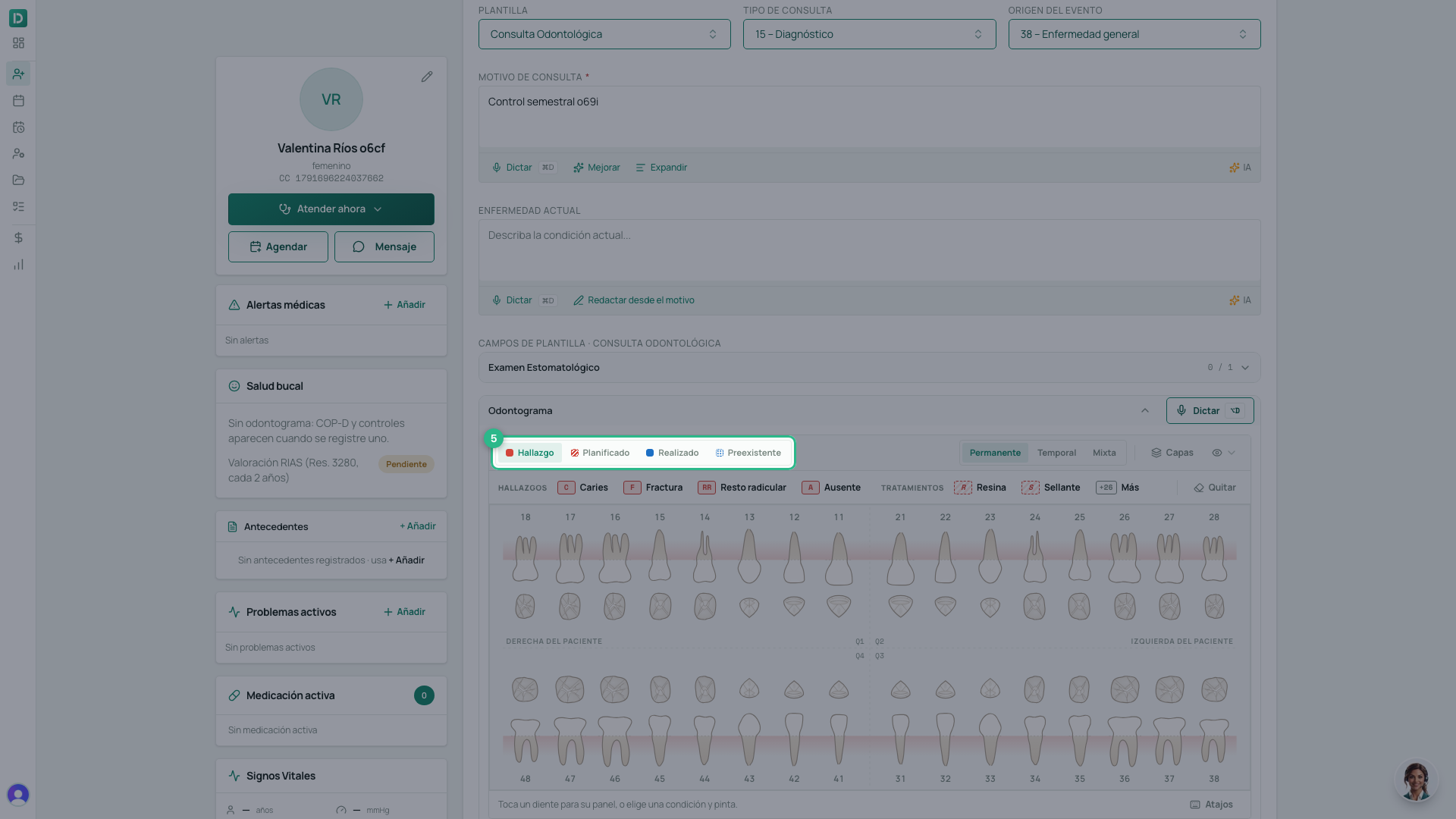Open the calendar icon in sidebar
This screenshot has height=819, width=1456.
click(x=18, y=100)
